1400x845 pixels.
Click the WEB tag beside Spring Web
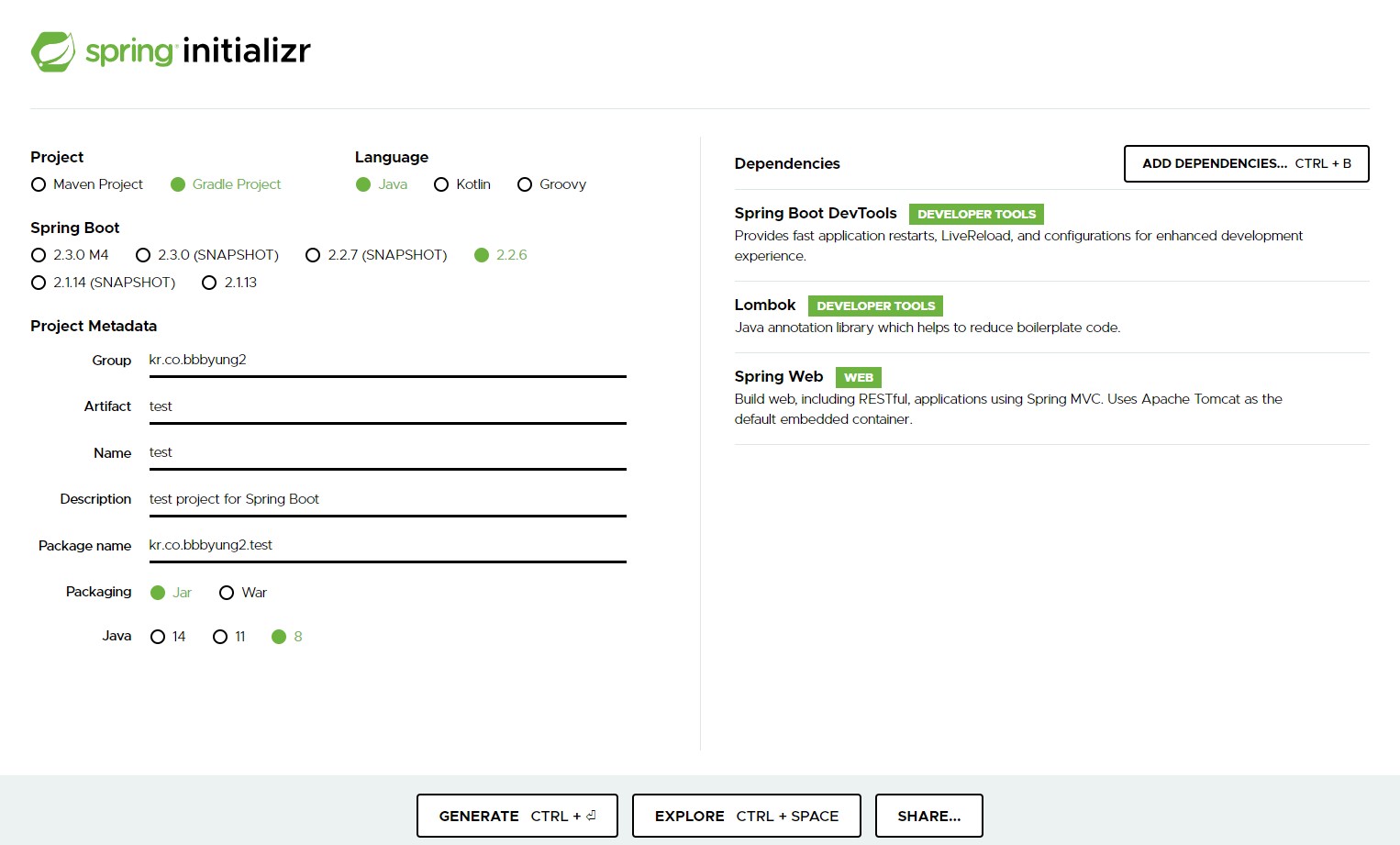click(x=859, y=377)
